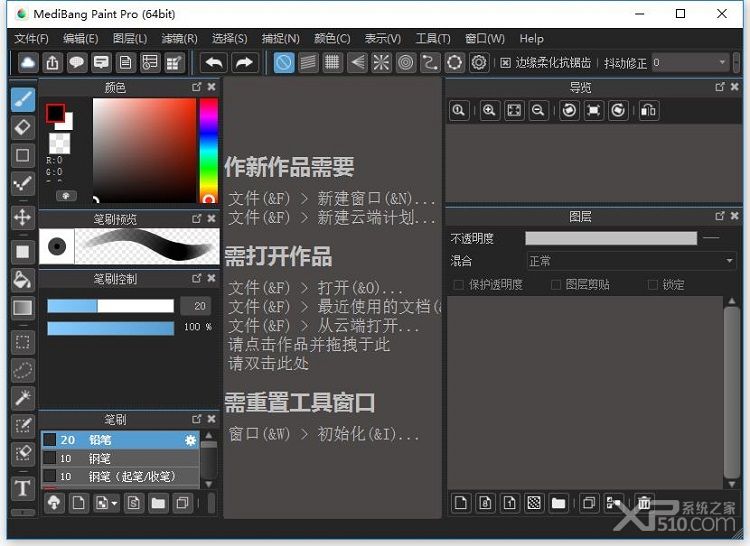Click the cloud save icon in toolbar
Viewport: 750px width, 546px height.
click(28, 63)
